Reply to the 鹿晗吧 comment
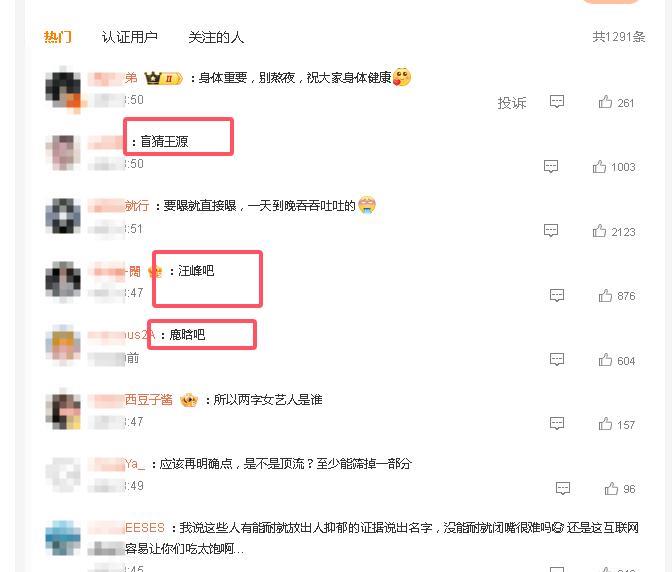 click(557, 360)
